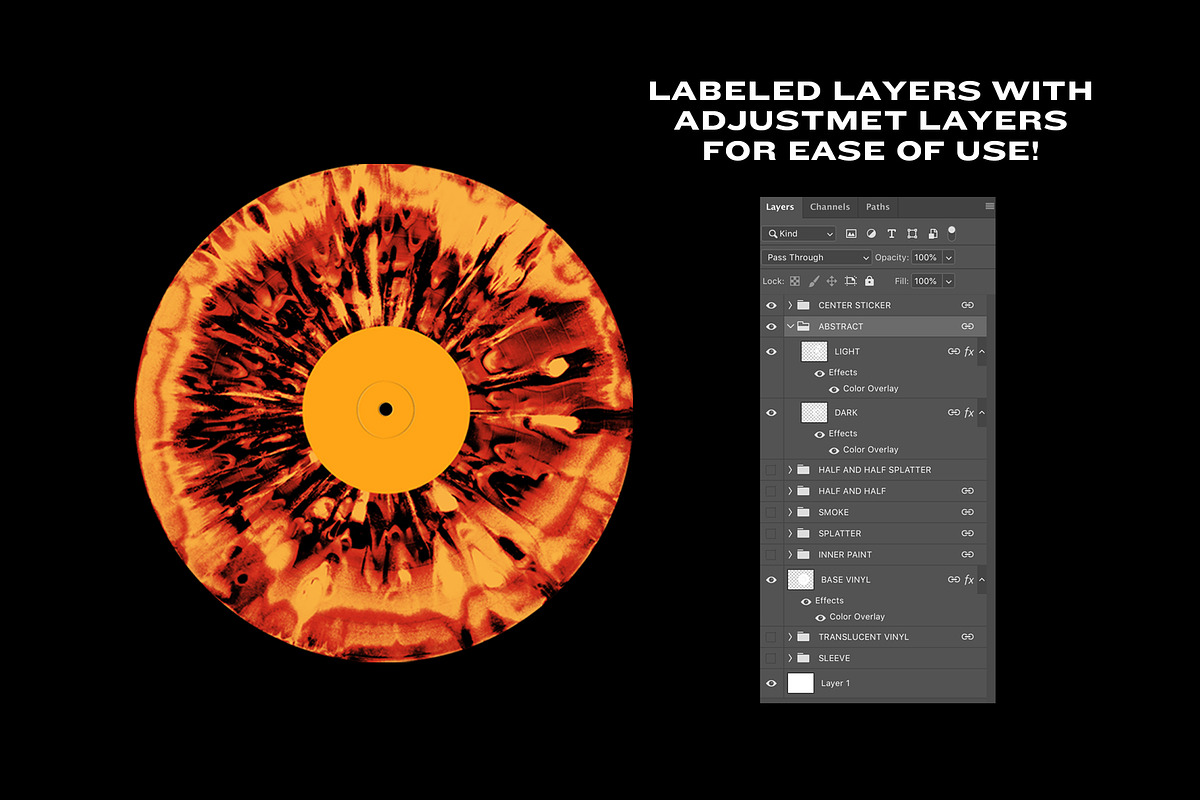Collapse DARK layer effects list
This screenshot has width=1200, height=800.
tap(982, 413)
